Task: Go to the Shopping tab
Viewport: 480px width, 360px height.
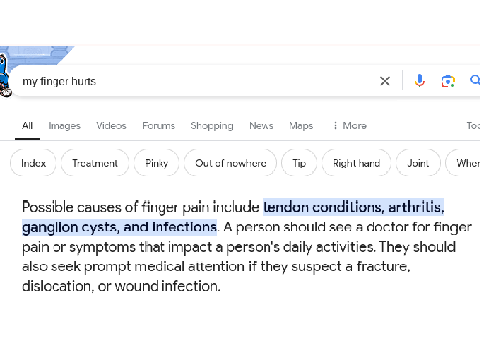Action: pos(212,126)
